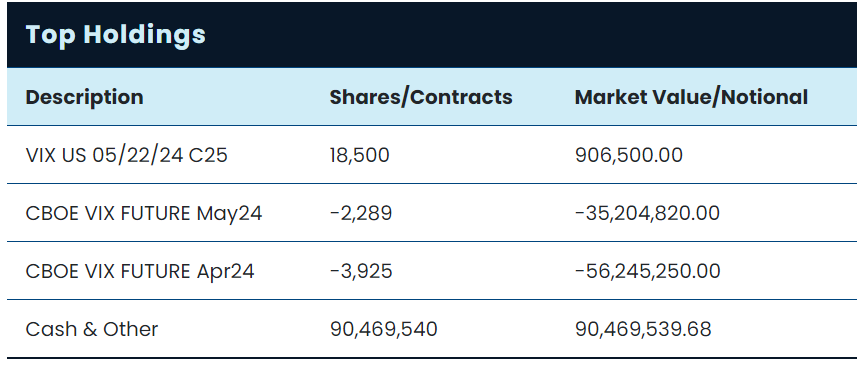Viewport: 862px width, 367px height.
Task: Click the CBOE VIX FUTURE May24 description
Action: pyautogui.click(x=143, y=213)
